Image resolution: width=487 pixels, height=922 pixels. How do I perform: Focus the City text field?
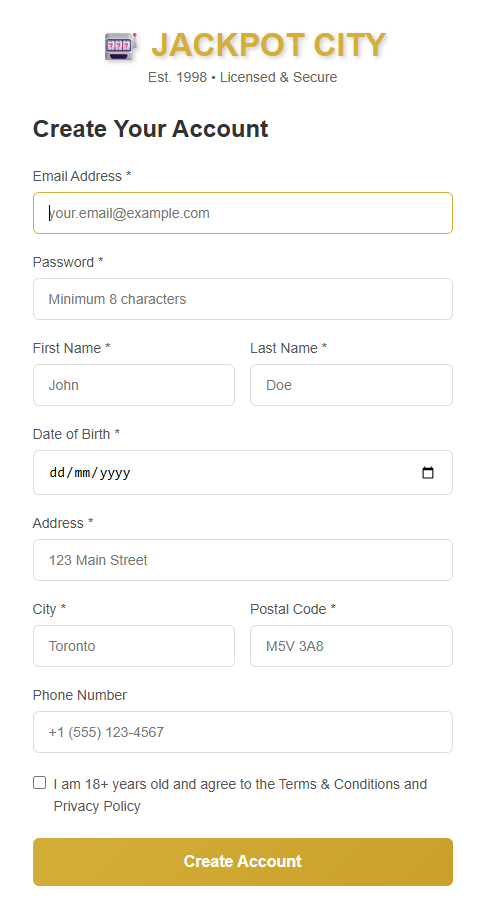(x=134, y=646)
